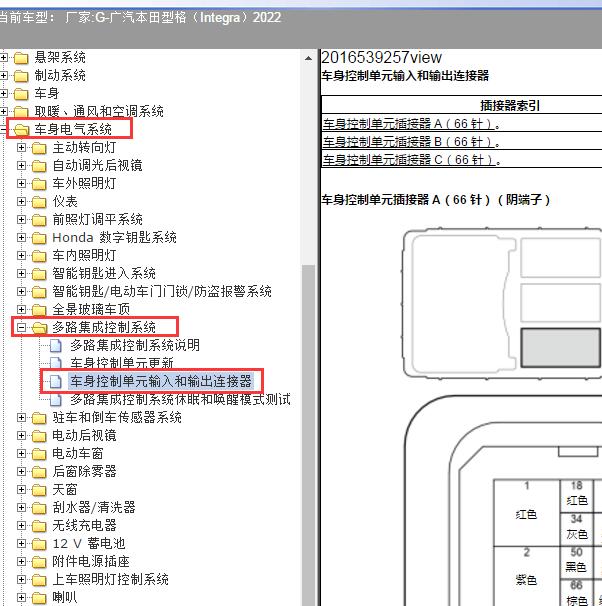Screen dimensions: 602x606
Task: Click the 前照灯调平系统 folder icon
Action: point(39,220)
